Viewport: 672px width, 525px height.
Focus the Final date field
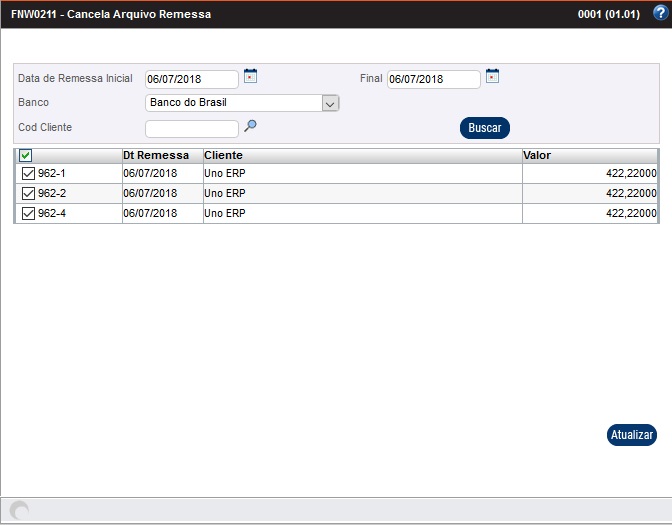click(x=433, y=79)
